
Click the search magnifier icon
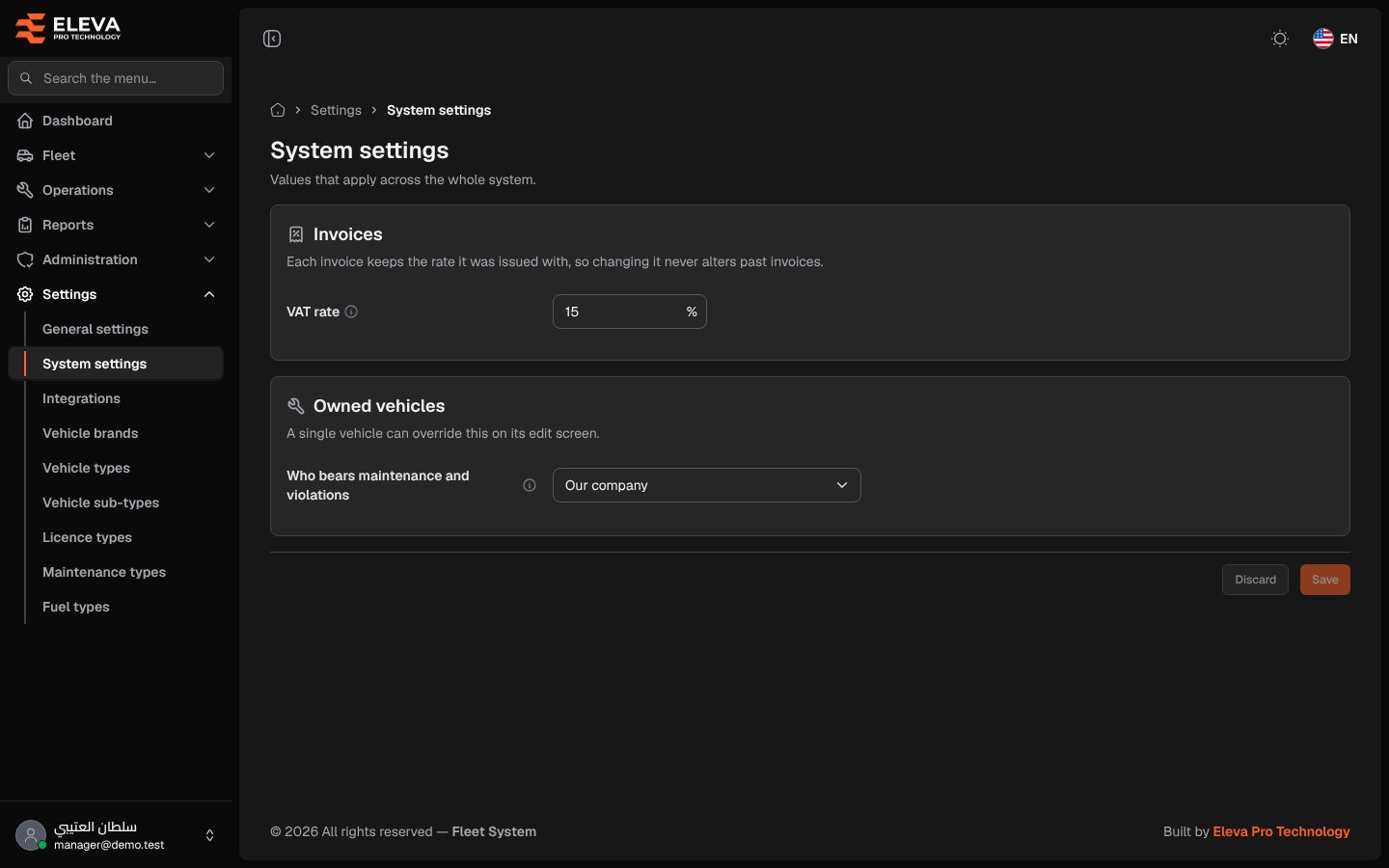(x=26, y=78)
